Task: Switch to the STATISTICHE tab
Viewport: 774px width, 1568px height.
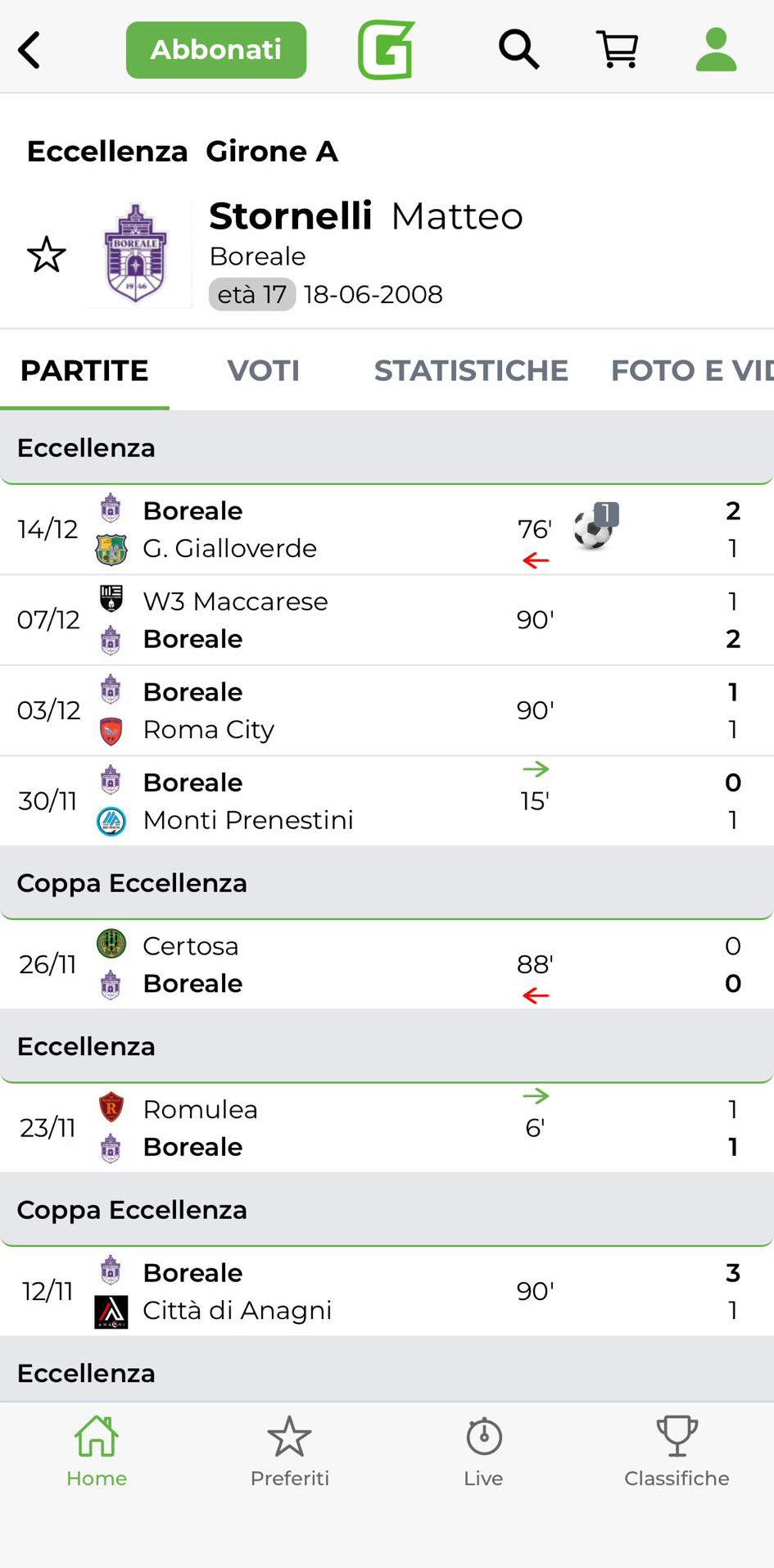Action: pyautogui.click(x=471, y=370)
